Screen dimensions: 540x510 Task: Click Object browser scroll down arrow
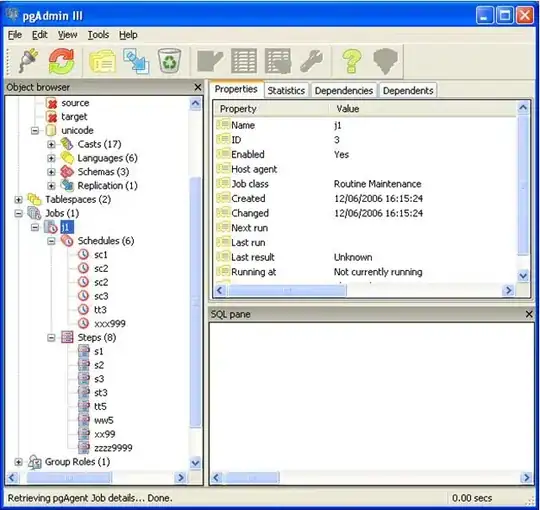pyautogui.click(x=195, y=463)
